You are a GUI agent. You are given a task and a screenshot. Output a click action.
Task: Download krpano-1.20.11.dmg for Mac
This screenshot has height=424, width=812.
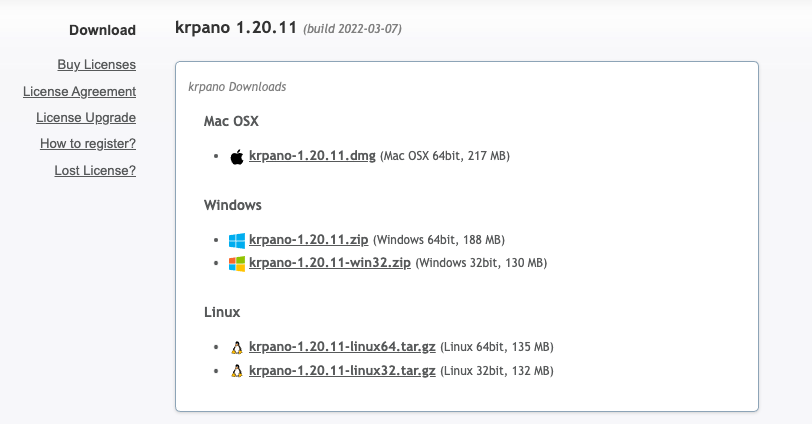(312, 156)
